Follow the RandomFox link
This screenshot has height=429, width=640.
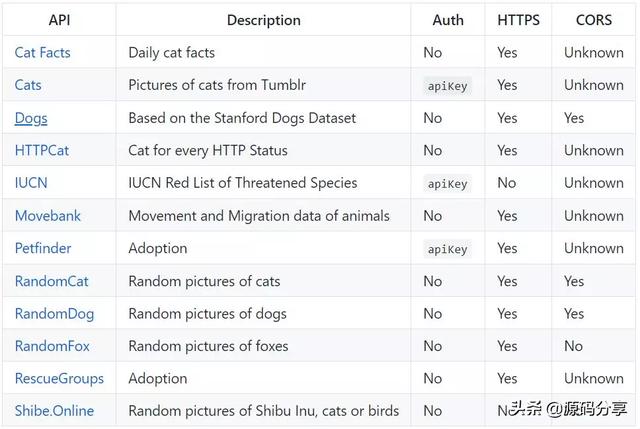click(x=52, y=346)
